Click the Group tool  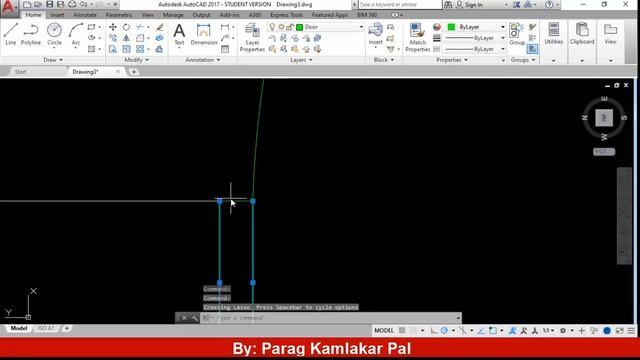tap(517, 34)
